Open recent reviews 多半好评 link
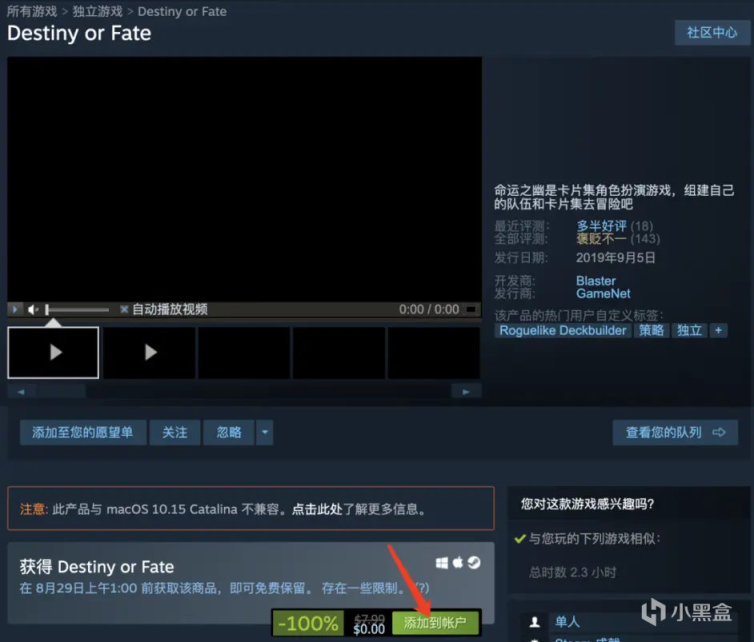The width and height of the screenshot is (754, 642). point(602,226)
